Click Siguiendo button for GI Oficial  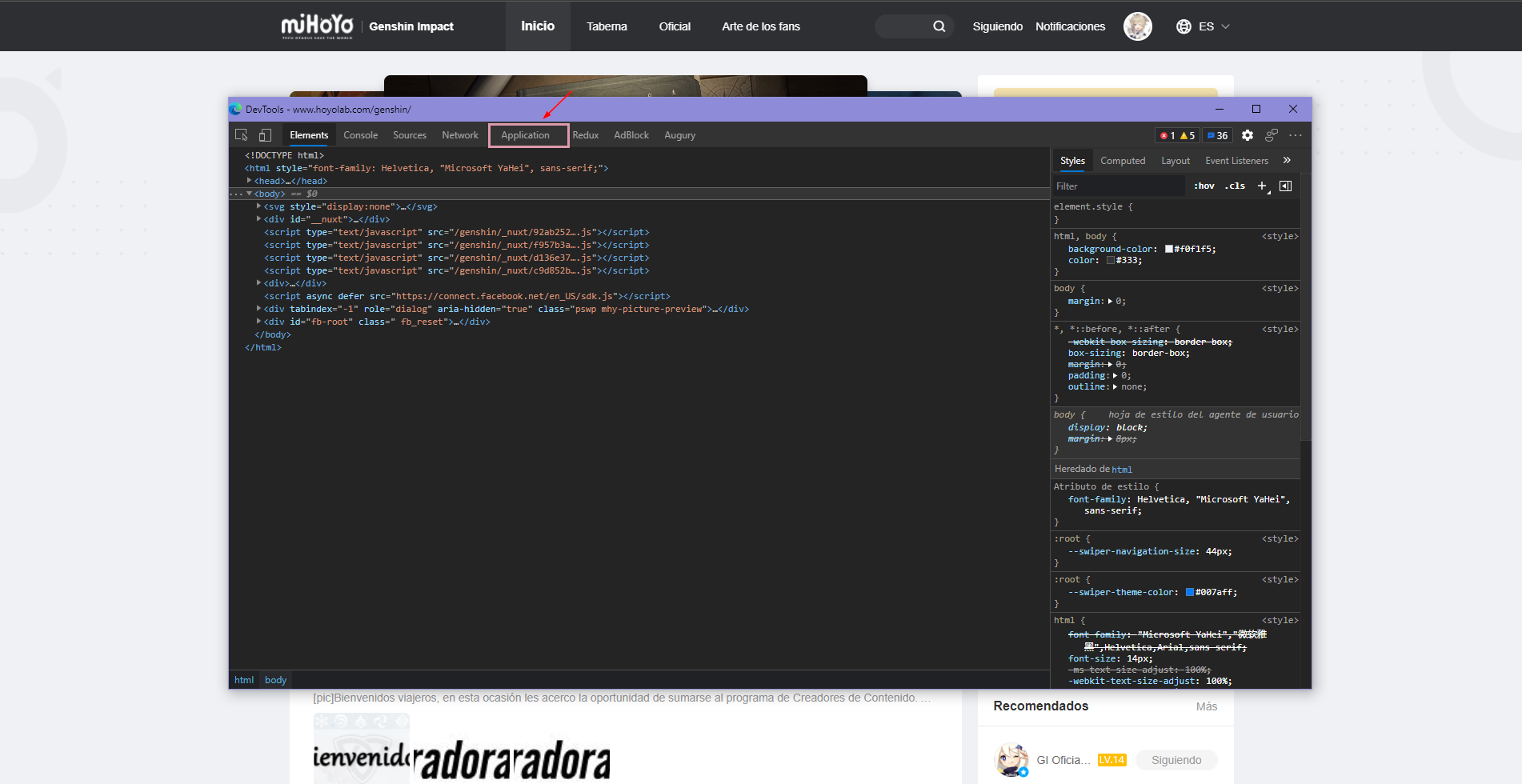point(1176,760)
